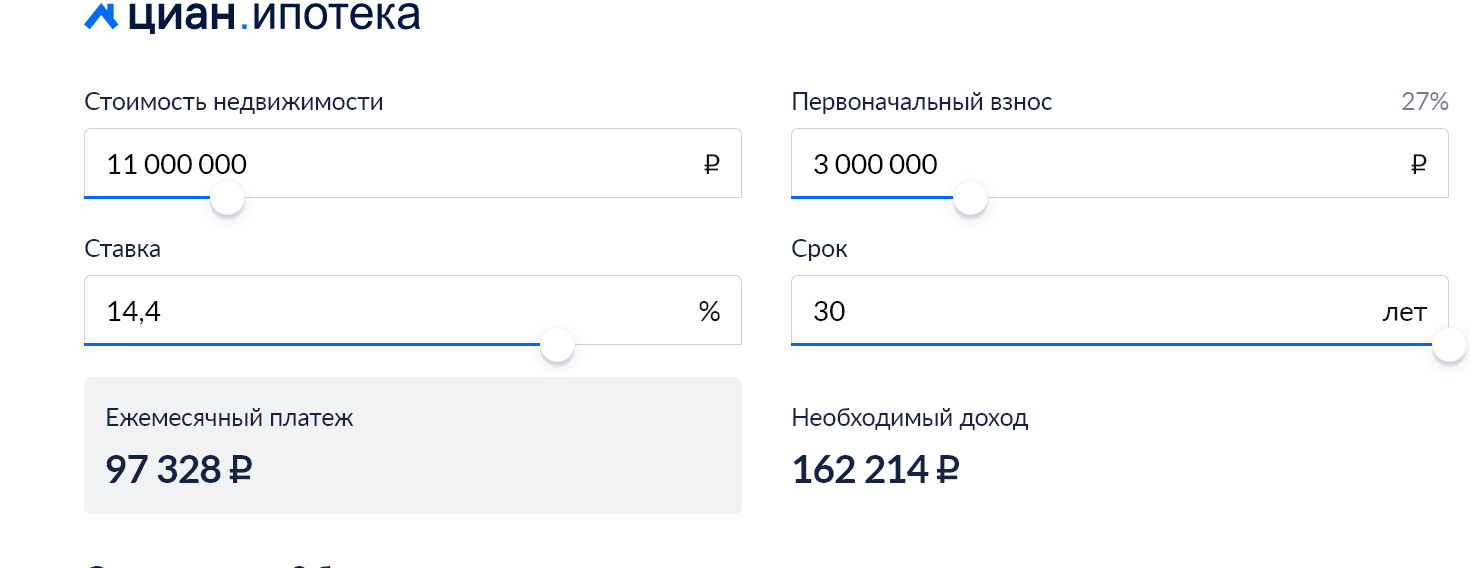Click the "Стоимость недвижимости" label
Viewport: 1470px width, 568px height.
point(234,102)
